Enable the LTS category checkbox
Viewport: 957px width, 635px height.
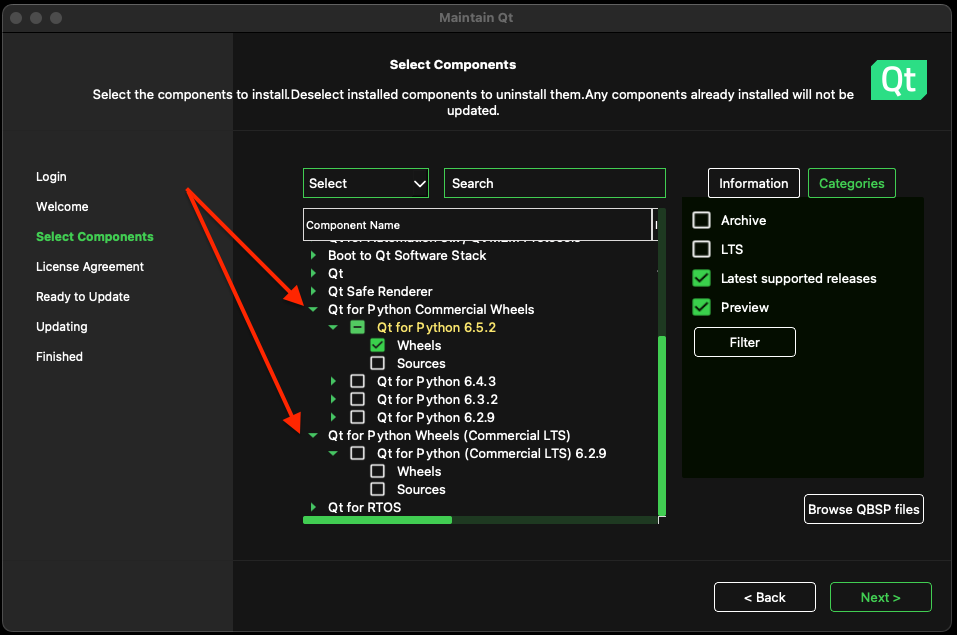point(702,249)
